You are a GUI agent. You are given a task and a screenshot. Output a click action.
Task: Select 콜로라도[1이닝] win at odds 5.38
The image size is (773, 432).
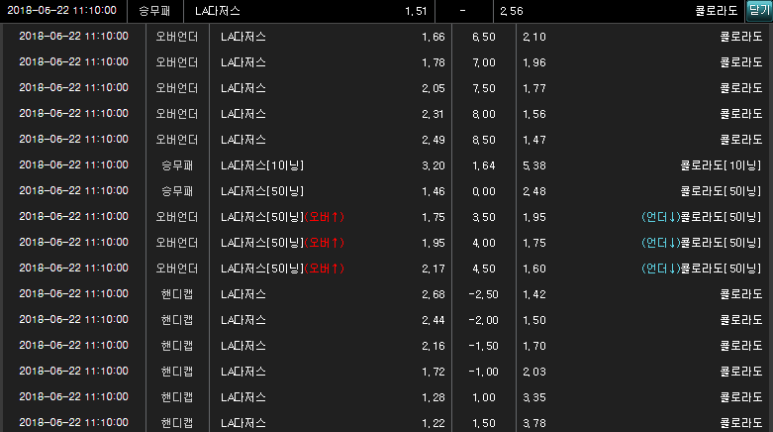643,165
